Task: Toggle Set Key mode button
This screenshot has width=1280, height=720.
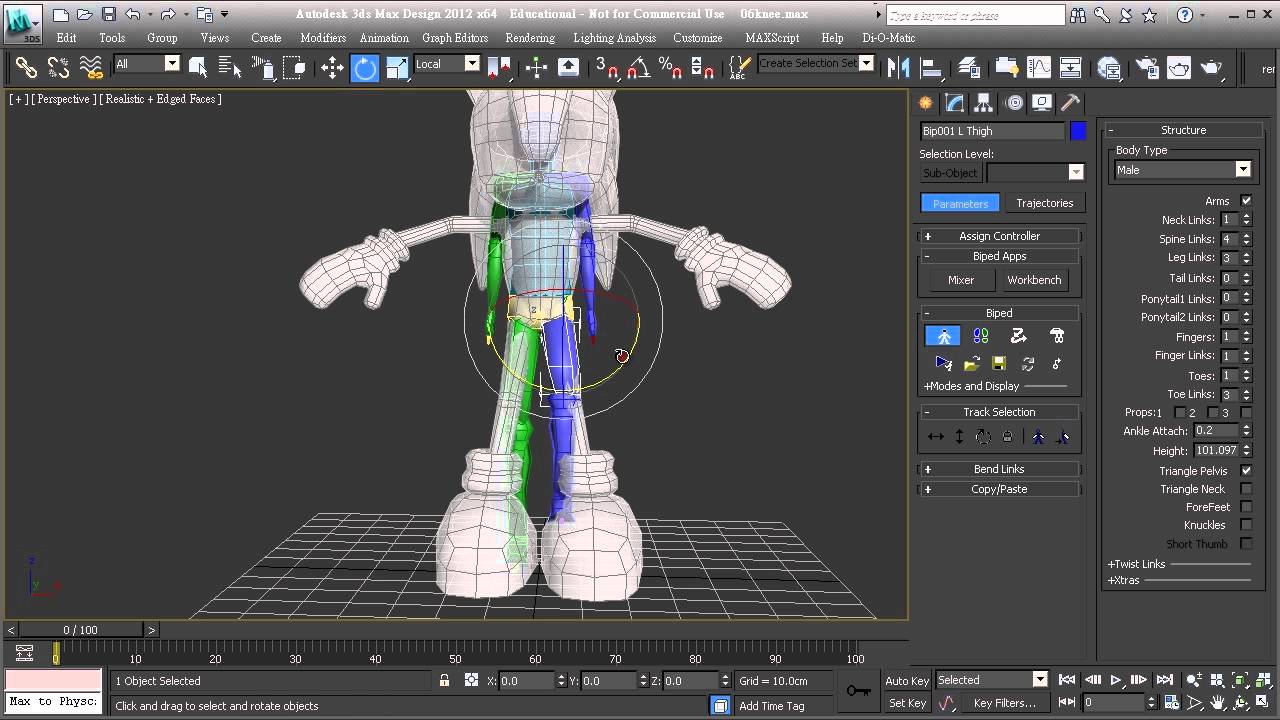Action: point(907,703)
